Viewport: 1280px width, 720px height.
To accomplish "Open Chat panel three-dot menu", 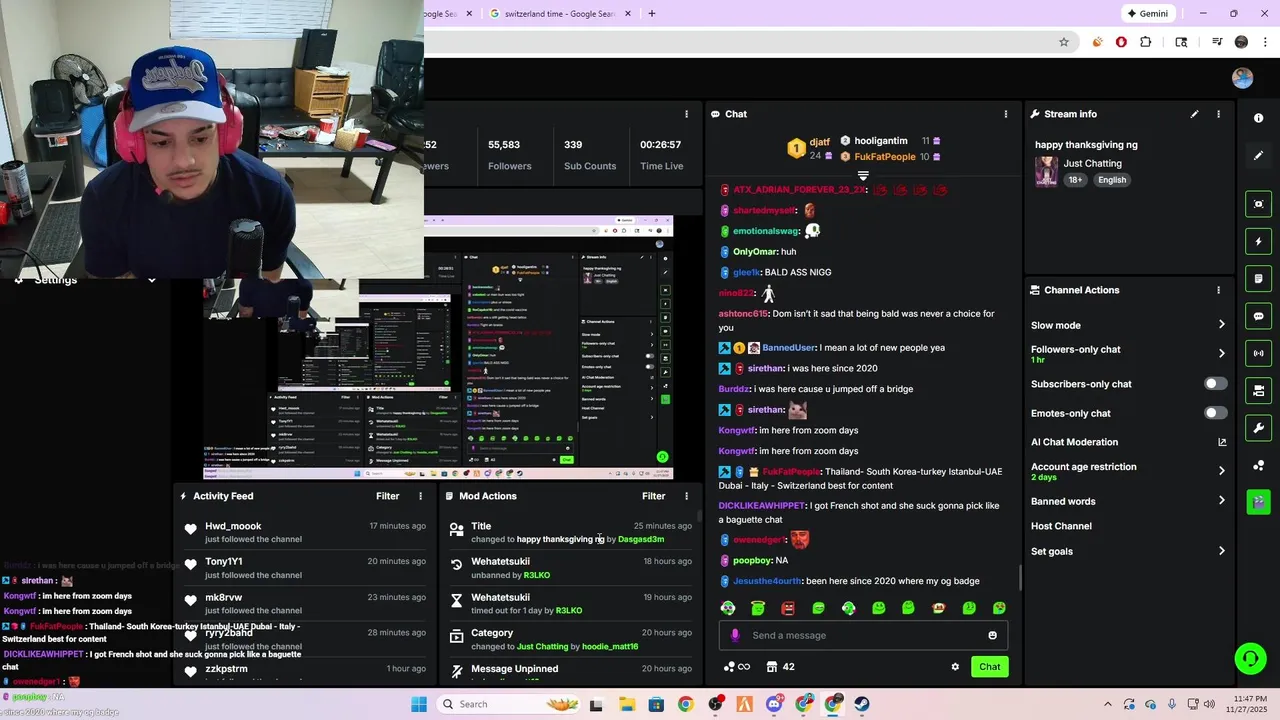I will [1006, 114].
